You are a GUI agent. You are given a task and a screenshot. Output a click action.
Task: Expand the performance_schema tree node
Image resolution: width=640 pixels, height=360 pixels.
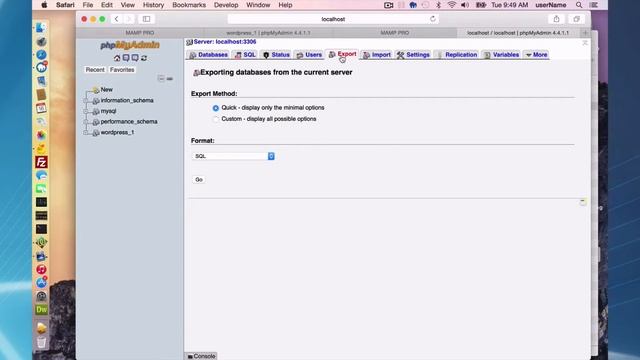tap(86, 122)
